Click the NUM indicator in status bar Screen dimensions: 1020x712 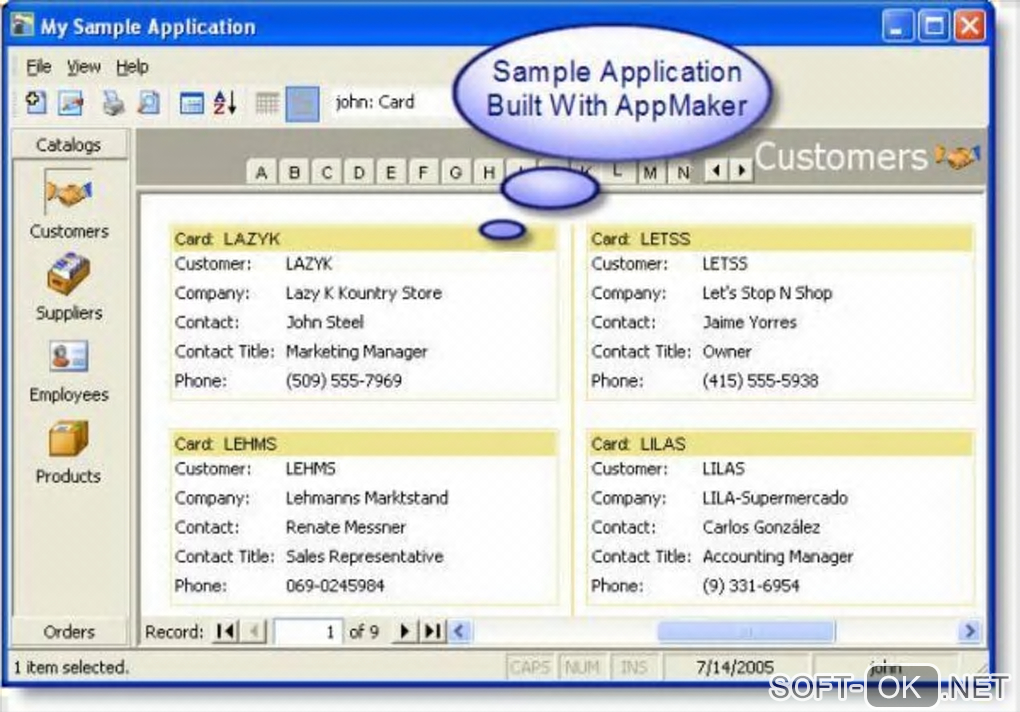click(582, 667)
